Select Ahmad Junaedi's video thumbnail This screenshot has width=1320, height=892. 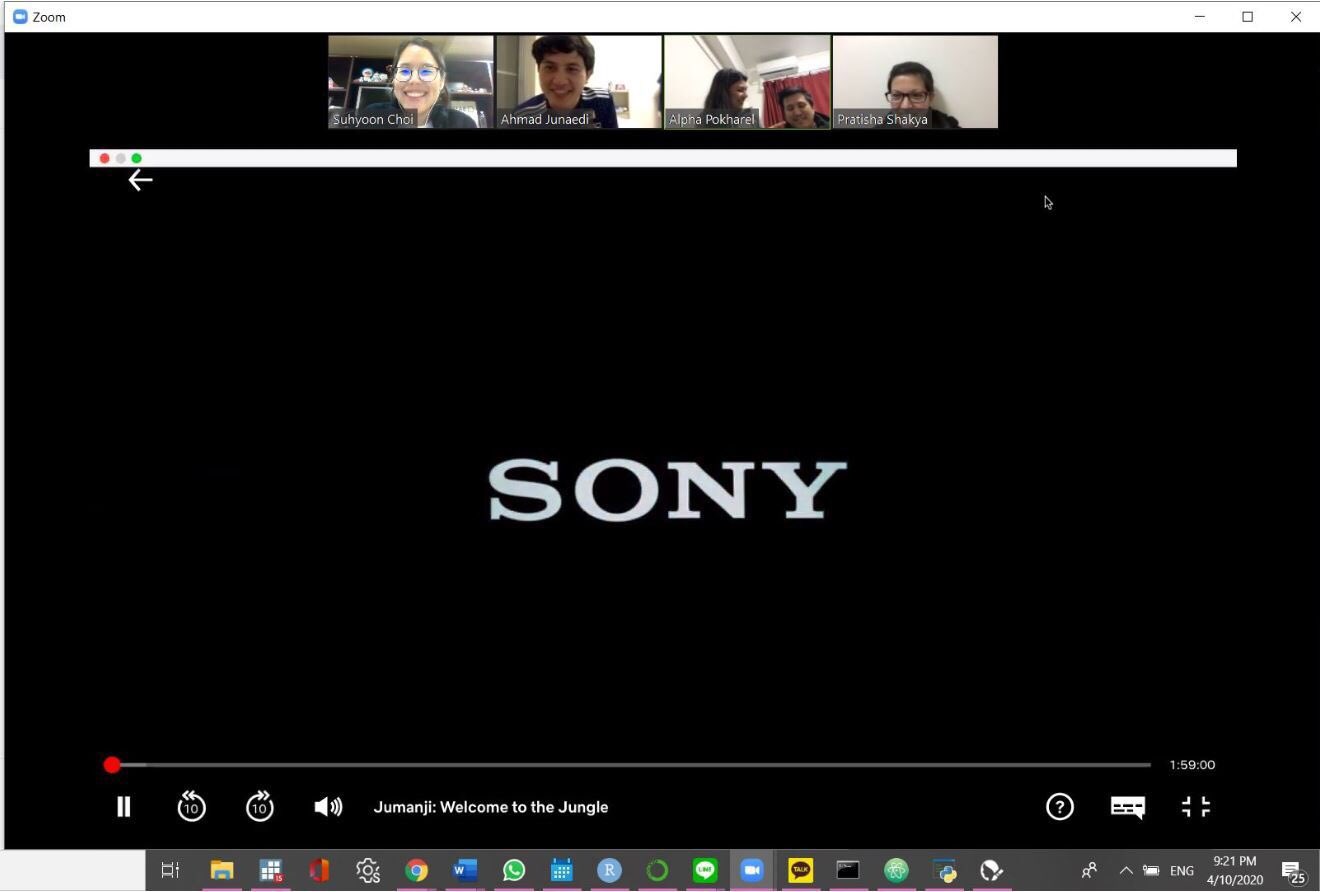(x=579, y=82)
